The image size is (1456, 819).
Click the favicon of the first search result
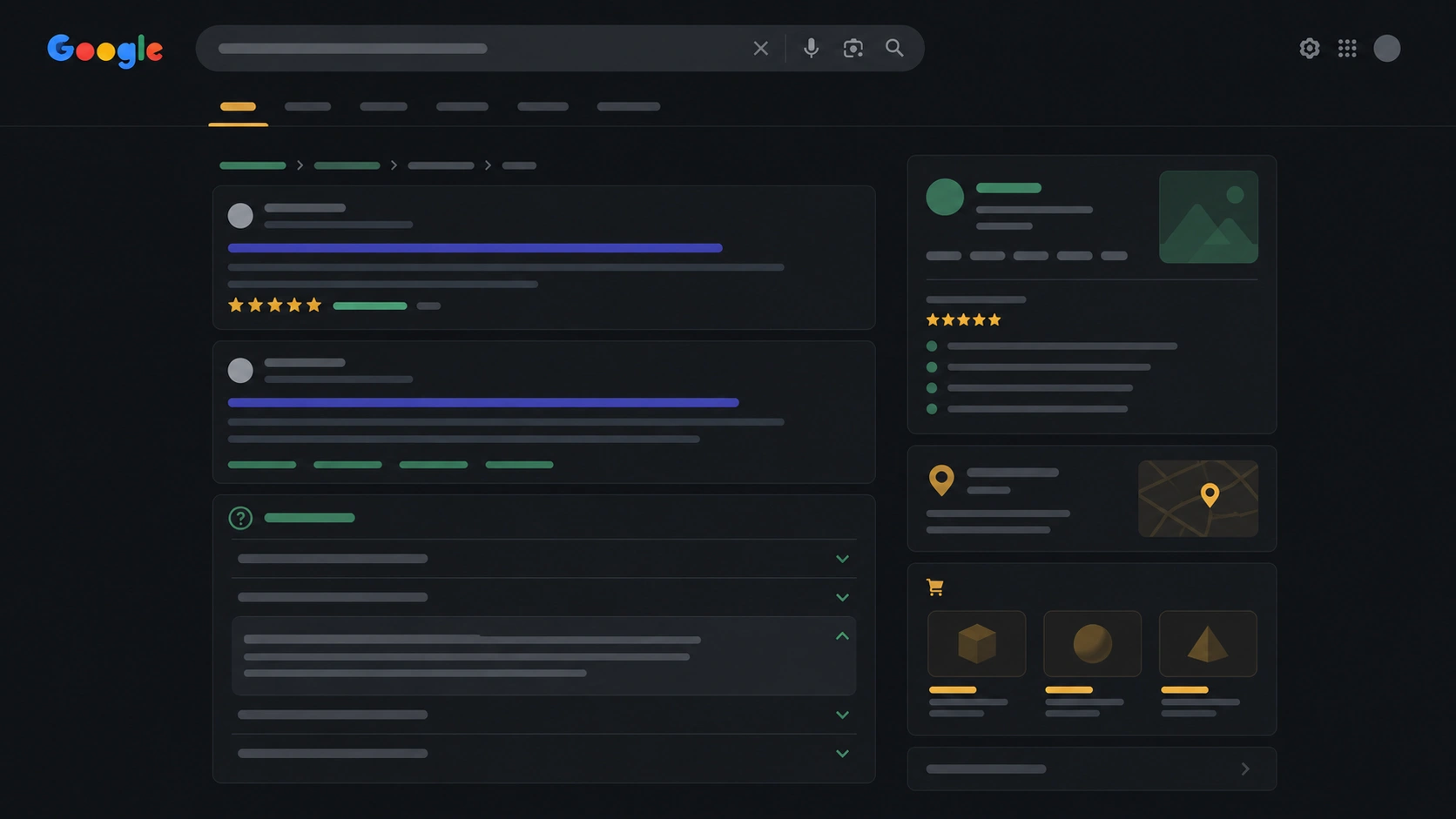pyautogui.click(x=240, y=215)
